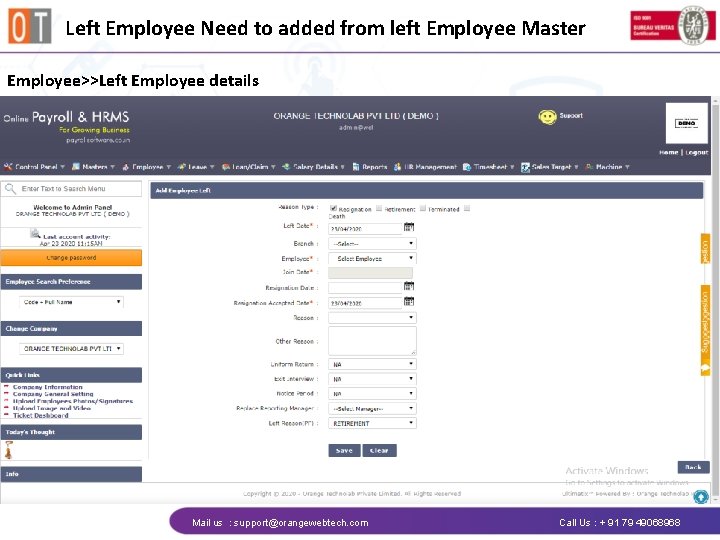Image resolution: width=720 pixels, height=540 pixels.
Task: Open the Change Company dropdown
Action: pos(72,349)
